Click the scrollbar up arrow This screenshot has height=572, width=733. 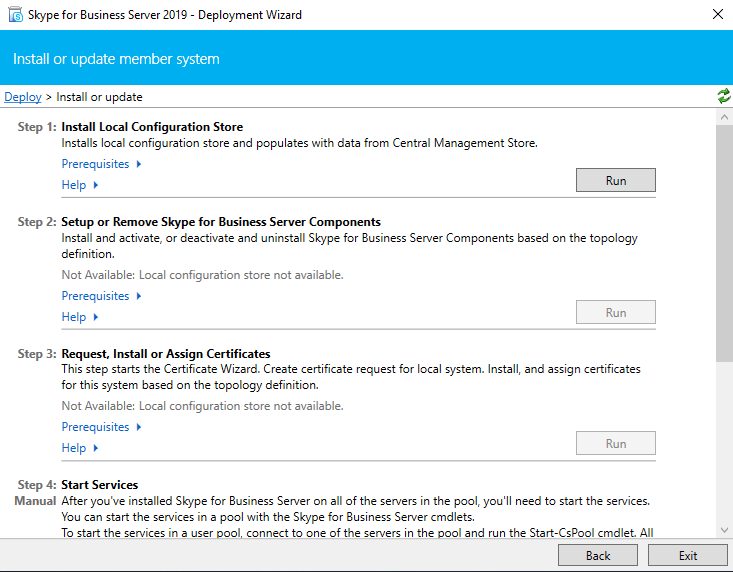tap(724, 117)
